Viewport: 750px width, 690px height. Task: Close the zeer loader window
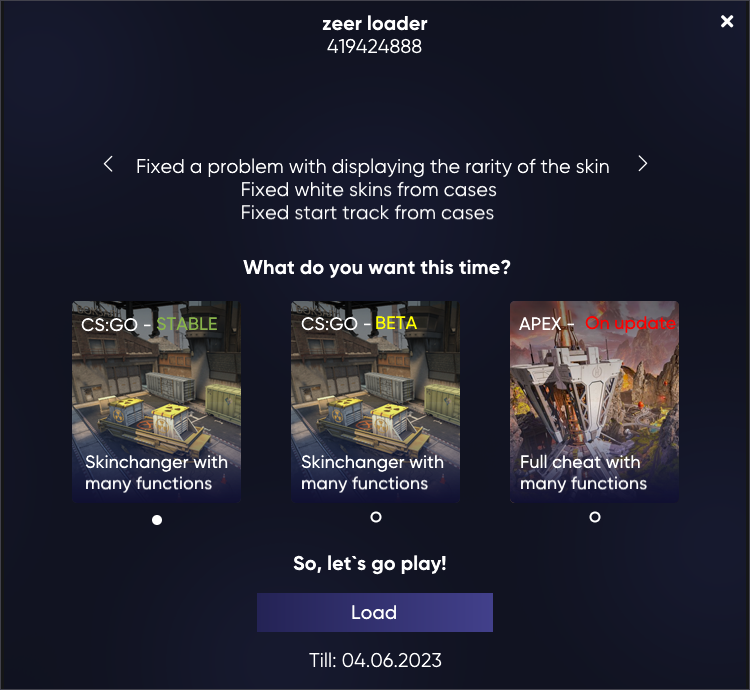pos(727,21)
